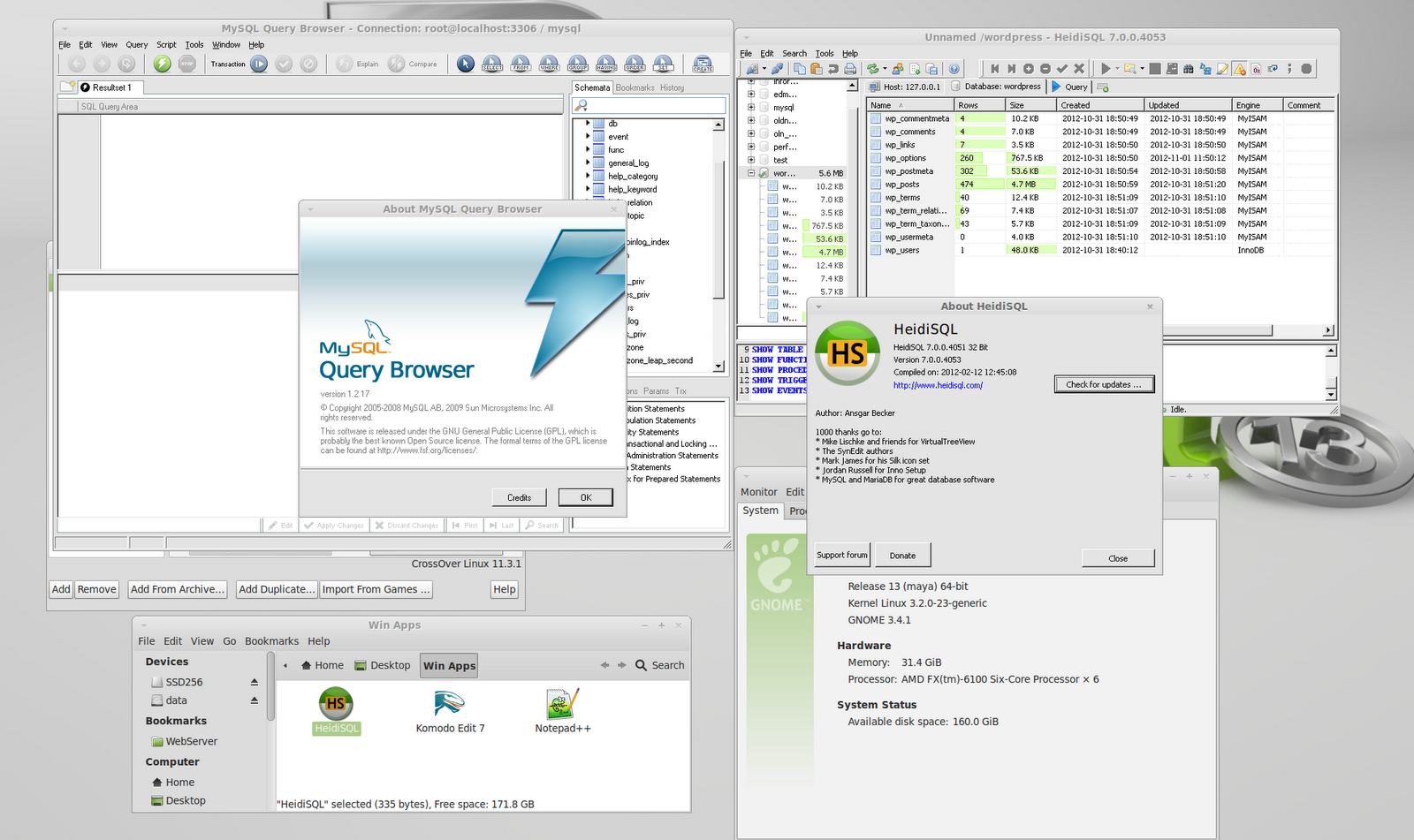The width and height of the screenshot is (1414, 840).
Task: Click the post changes checkmark icon in HeidiSQL
Action: [1062, 68]
